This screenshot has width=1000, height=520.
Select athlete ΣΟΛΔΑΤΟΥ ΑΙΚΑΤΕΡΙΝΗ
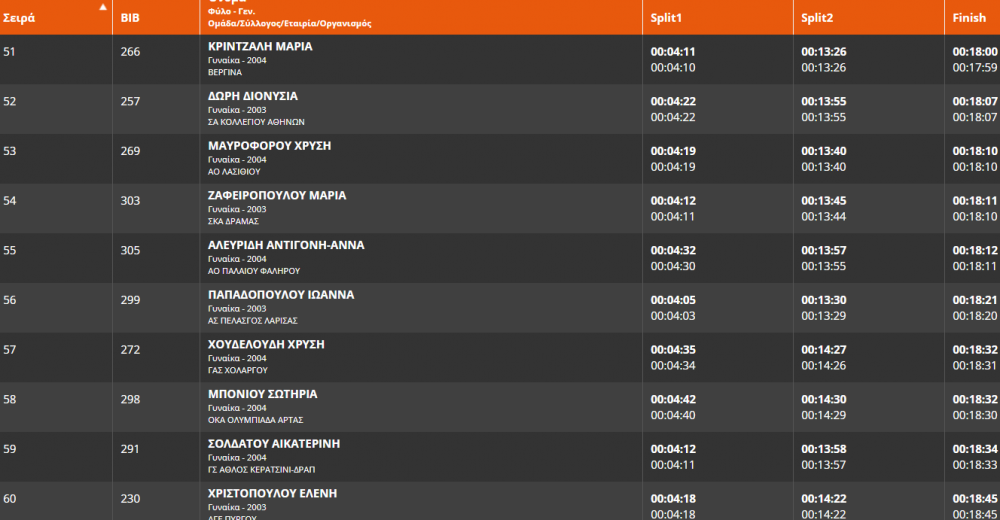click(274, 445)
